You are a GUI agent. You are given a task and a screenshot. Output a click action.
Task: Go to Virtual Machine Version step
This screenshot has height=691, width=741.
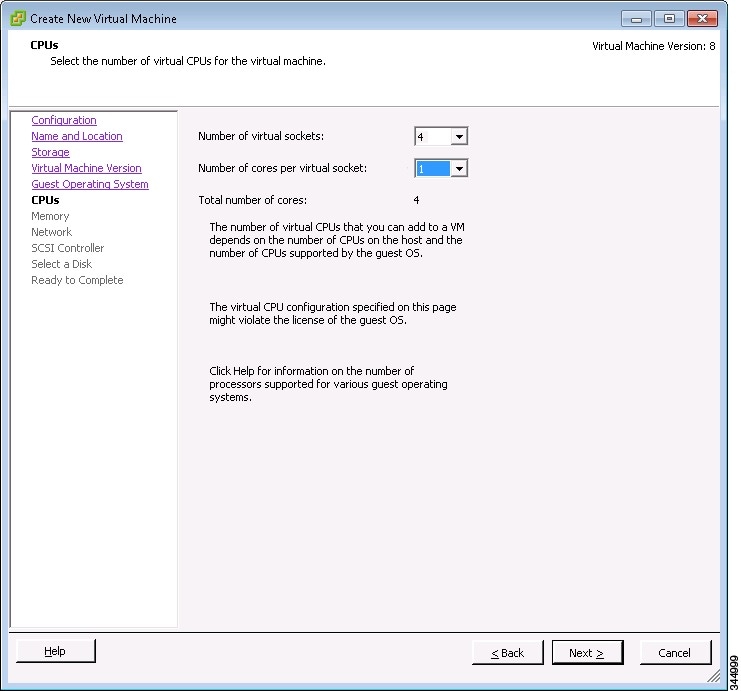86,168
